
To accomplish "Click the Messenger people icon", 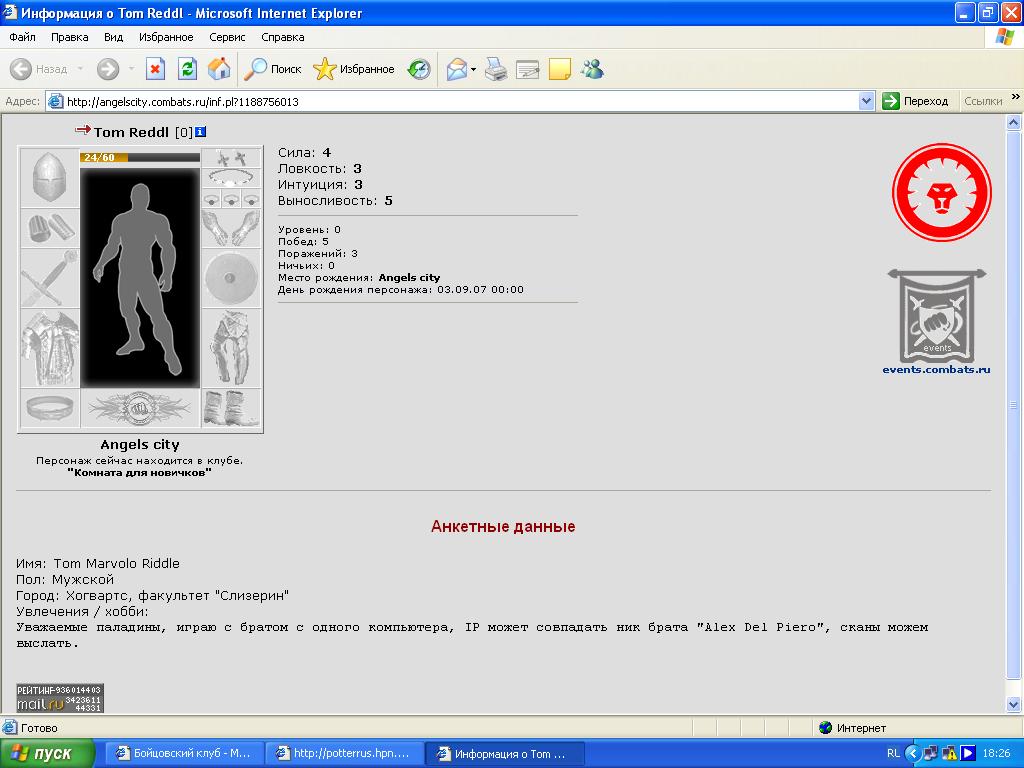I will (x=592, y=69).
